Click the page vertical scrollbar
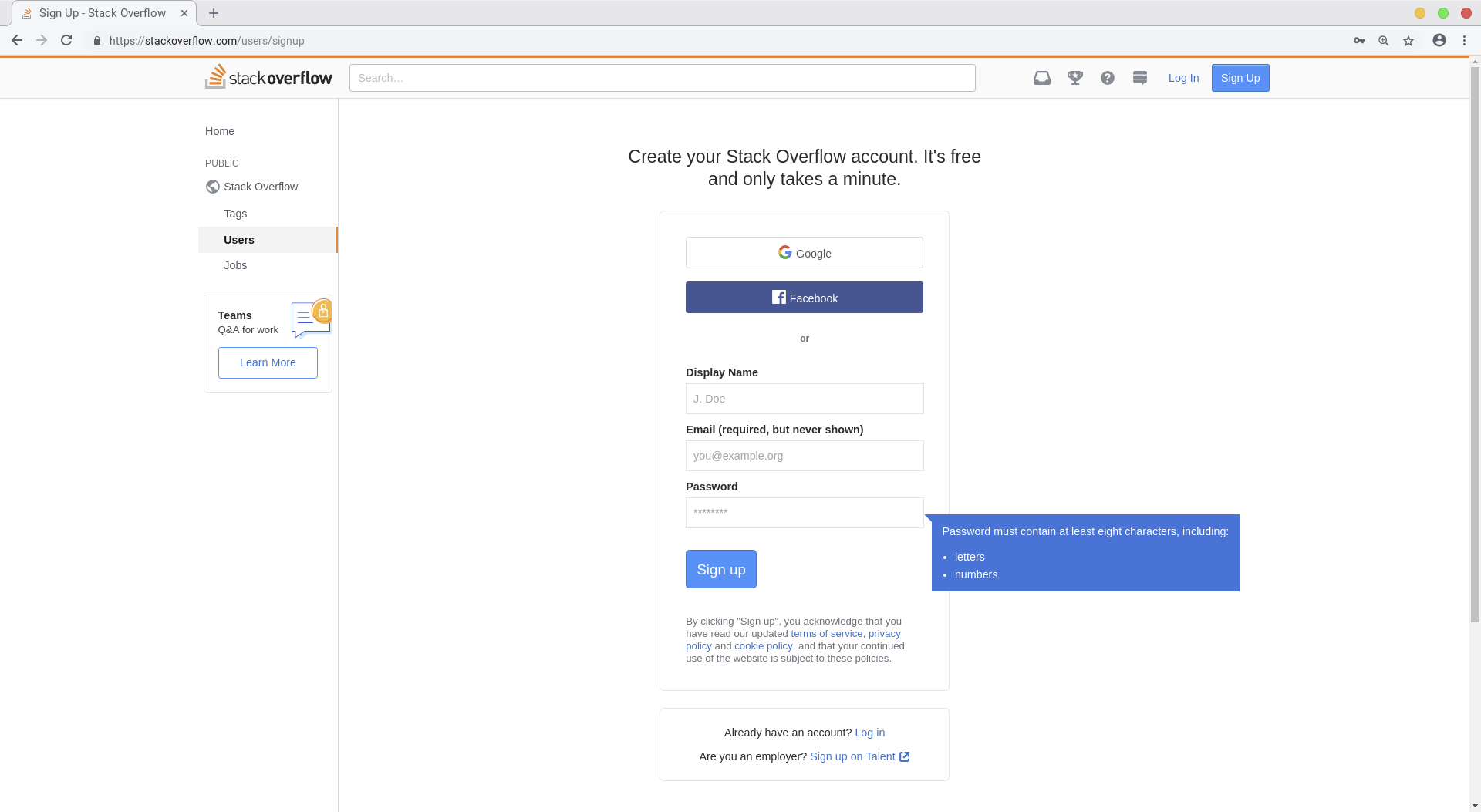Viewport: 1481px width, 812px height. point(1475,345)
